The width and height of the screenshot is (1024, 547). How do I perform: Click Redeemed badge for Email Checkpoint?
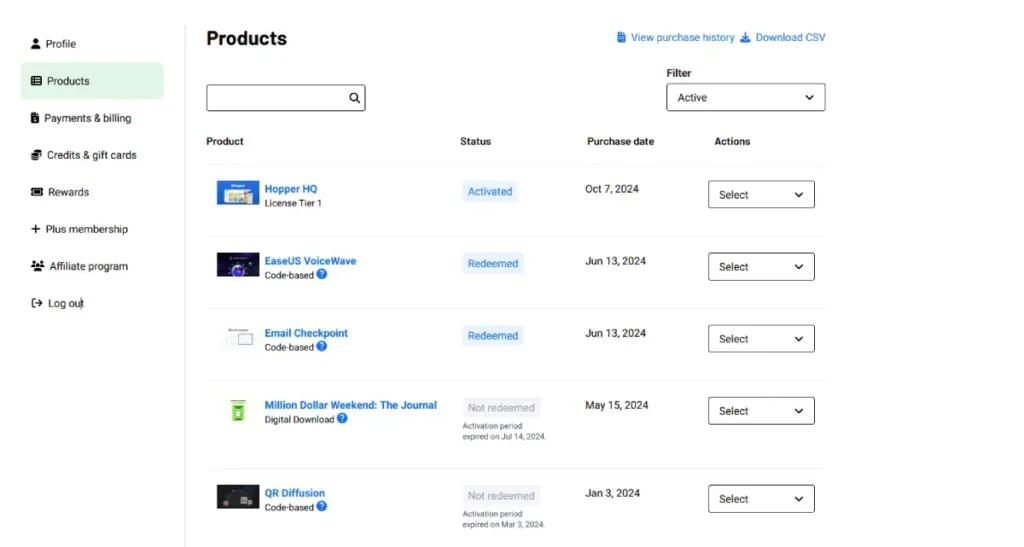point(493,336)
